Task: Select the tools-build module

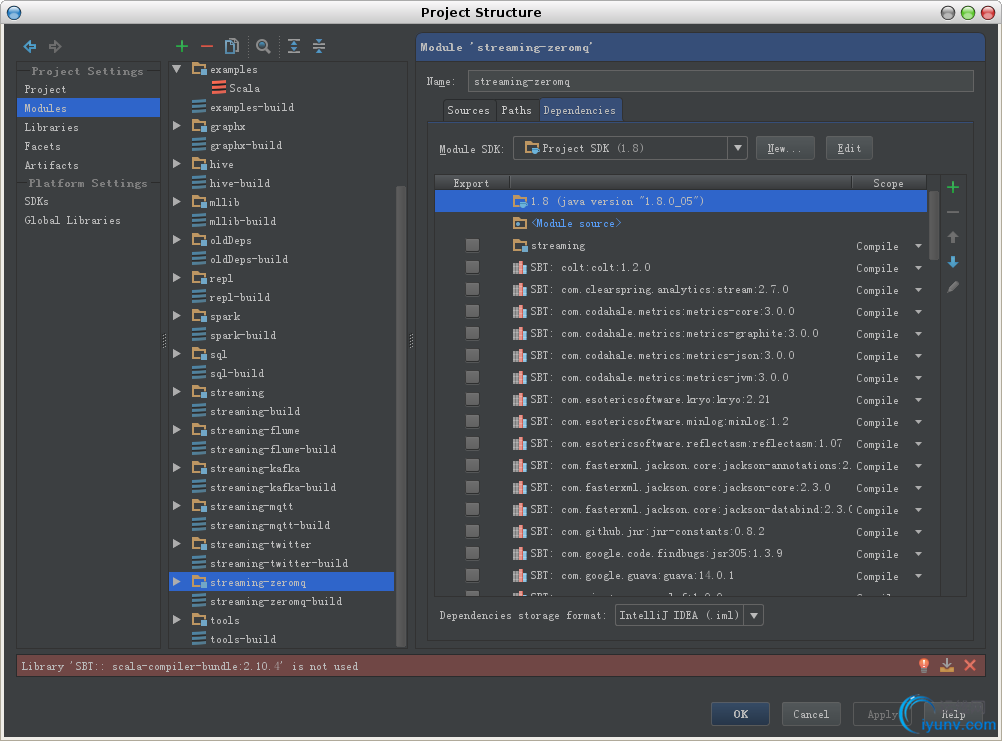Action: point(234,639)
